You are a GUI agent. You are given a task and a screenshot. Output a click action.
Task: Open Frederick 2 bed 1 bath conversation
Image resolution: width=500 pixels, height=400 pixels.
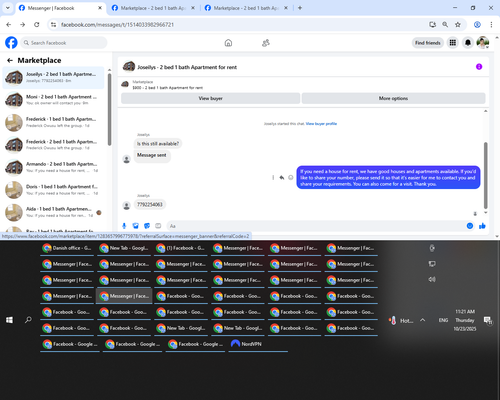[x=53, y=145]
